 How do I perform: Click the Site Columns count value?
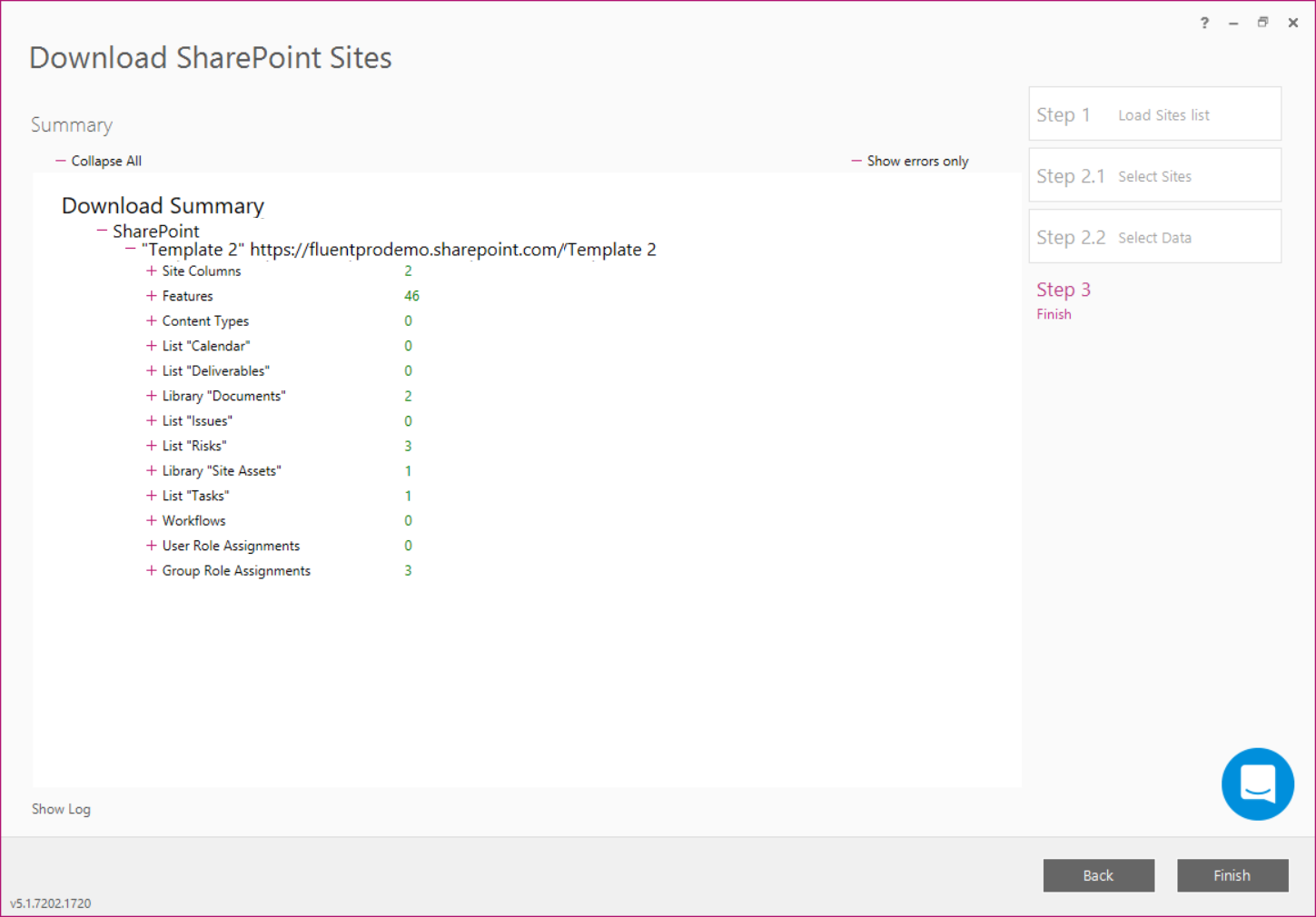(408, 271)
